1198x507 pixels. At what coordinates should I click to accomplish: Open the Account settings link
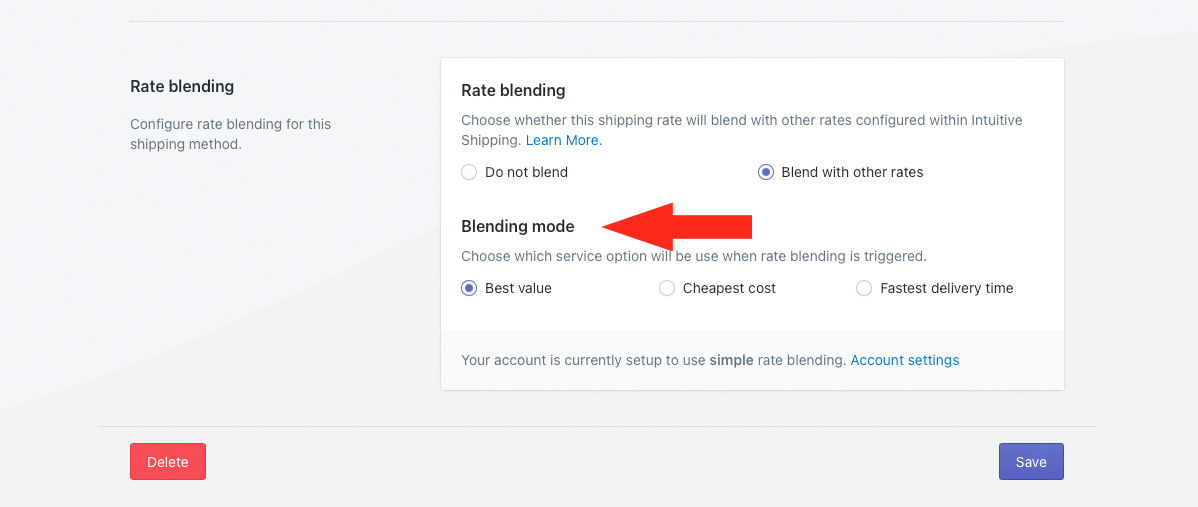pyautogui.click(x=904, y=360)
